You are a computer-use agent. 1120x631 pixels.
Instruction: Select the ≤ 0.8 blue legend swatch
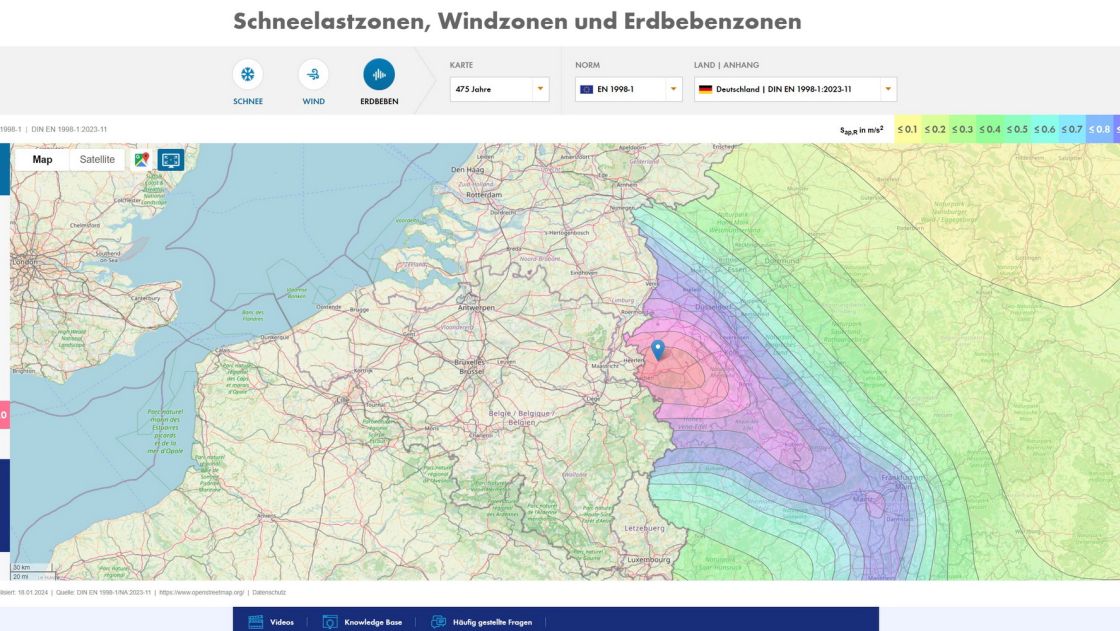coord(1099,129)
